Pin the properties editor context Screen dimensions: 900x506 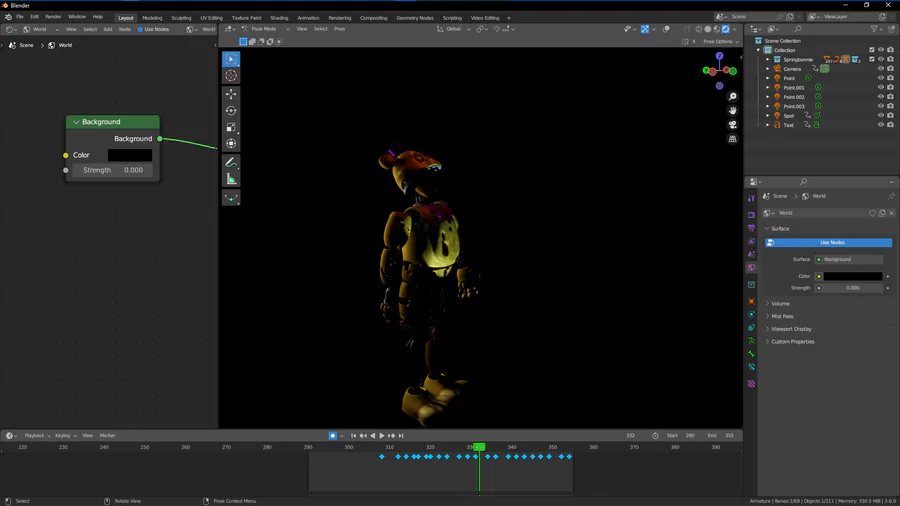891,196
